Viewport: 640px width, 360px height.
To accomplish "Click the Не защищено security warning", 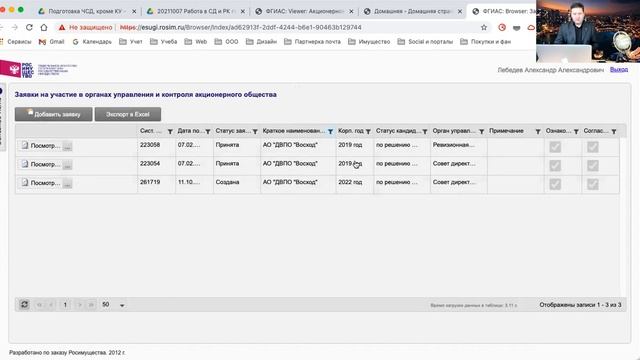I will [x=85, y=27].
